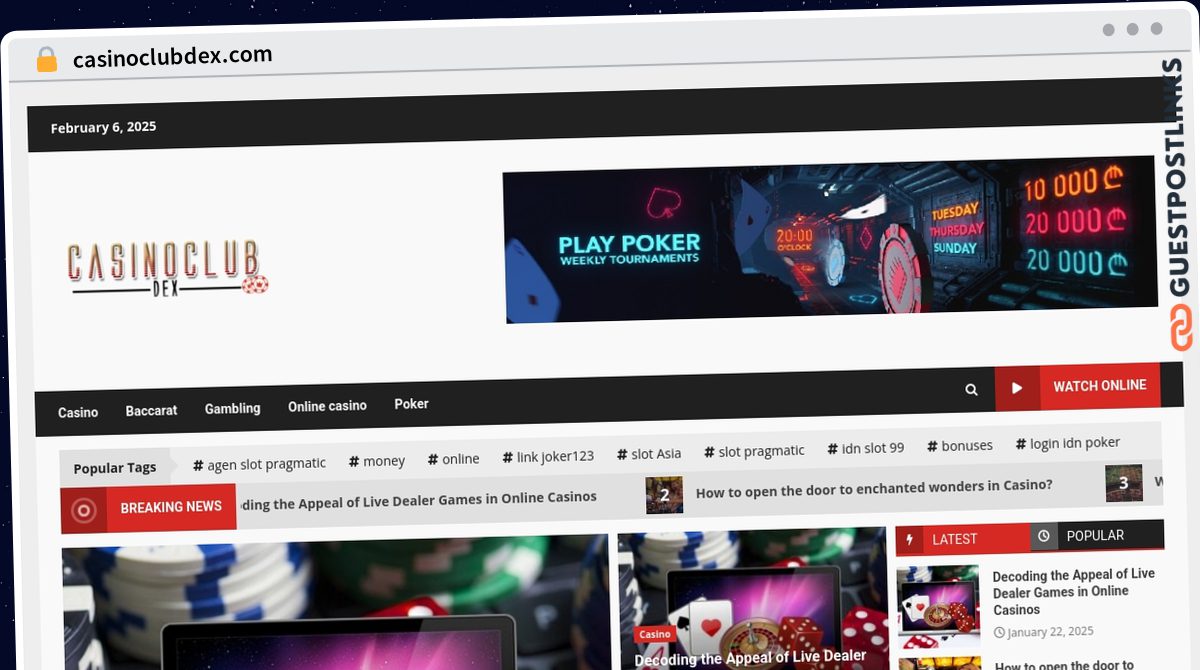This screenshot has width=1200, height=670.
Task: Click the Breaking News label
Action: tap(171, 507)
